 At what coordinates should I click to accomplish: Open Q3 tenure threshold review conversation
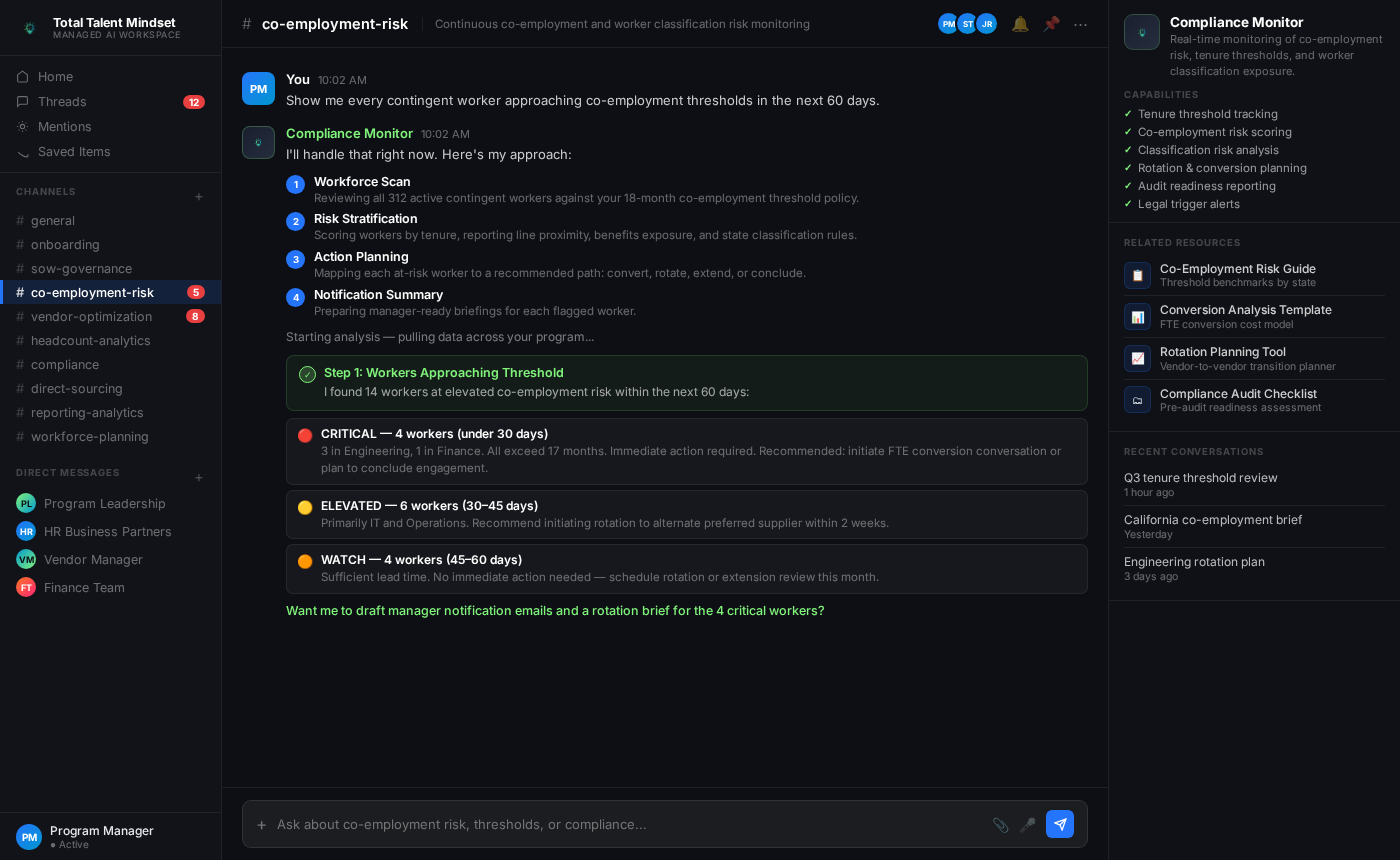pos(1254,484)
